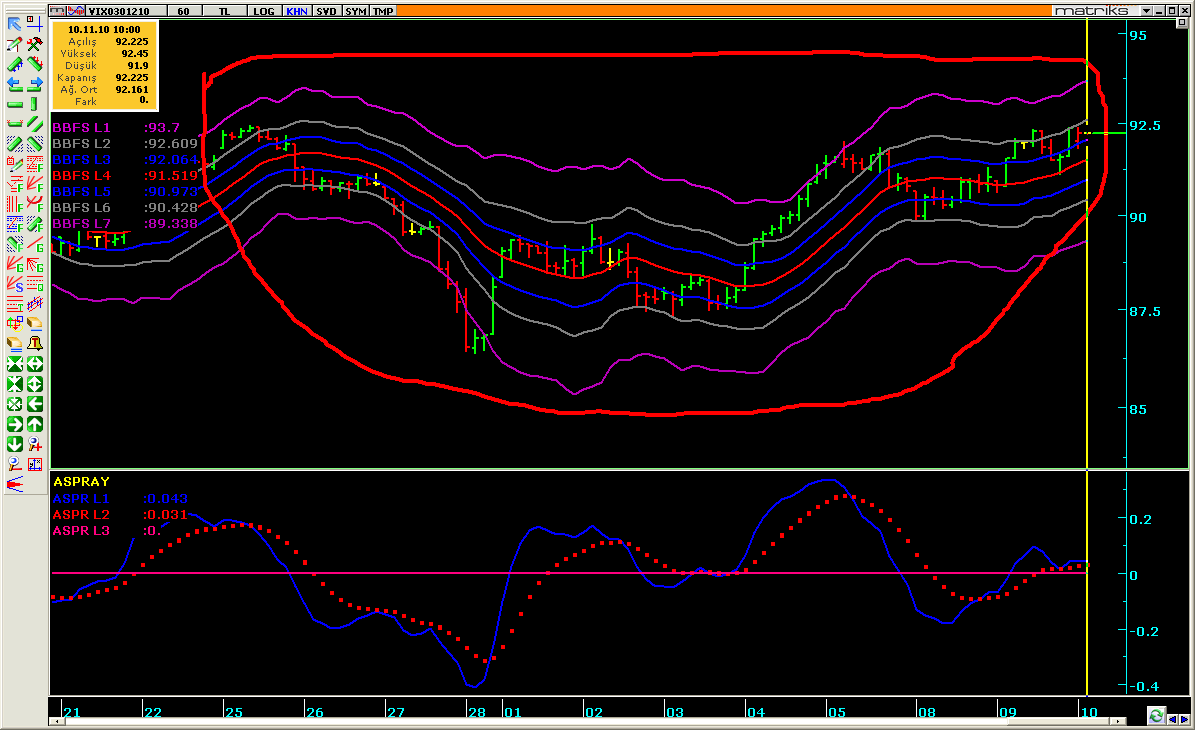The image size is (1195, 730).
Task: Click the green right arrow icon
Action: tap(15, 424)
